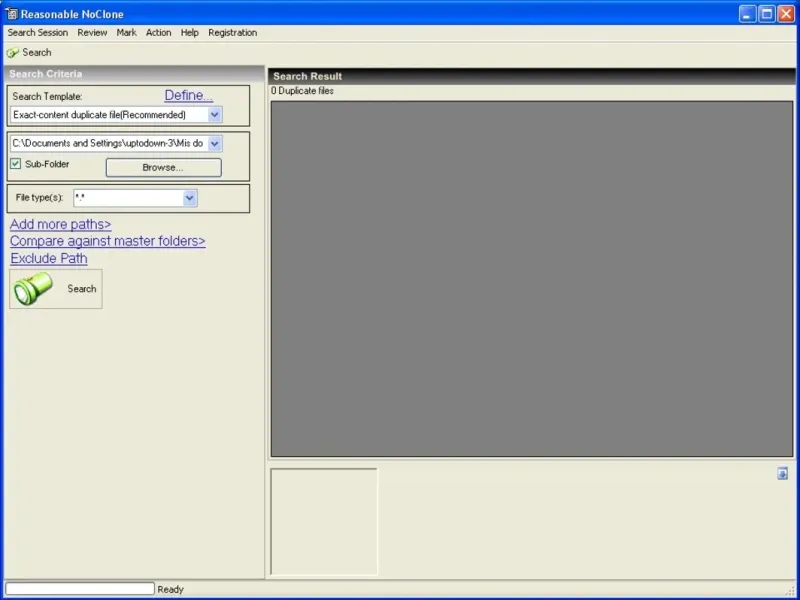
Task: Click the File type(s) input field
Action: pyautogui.click(x=129, y=198)
